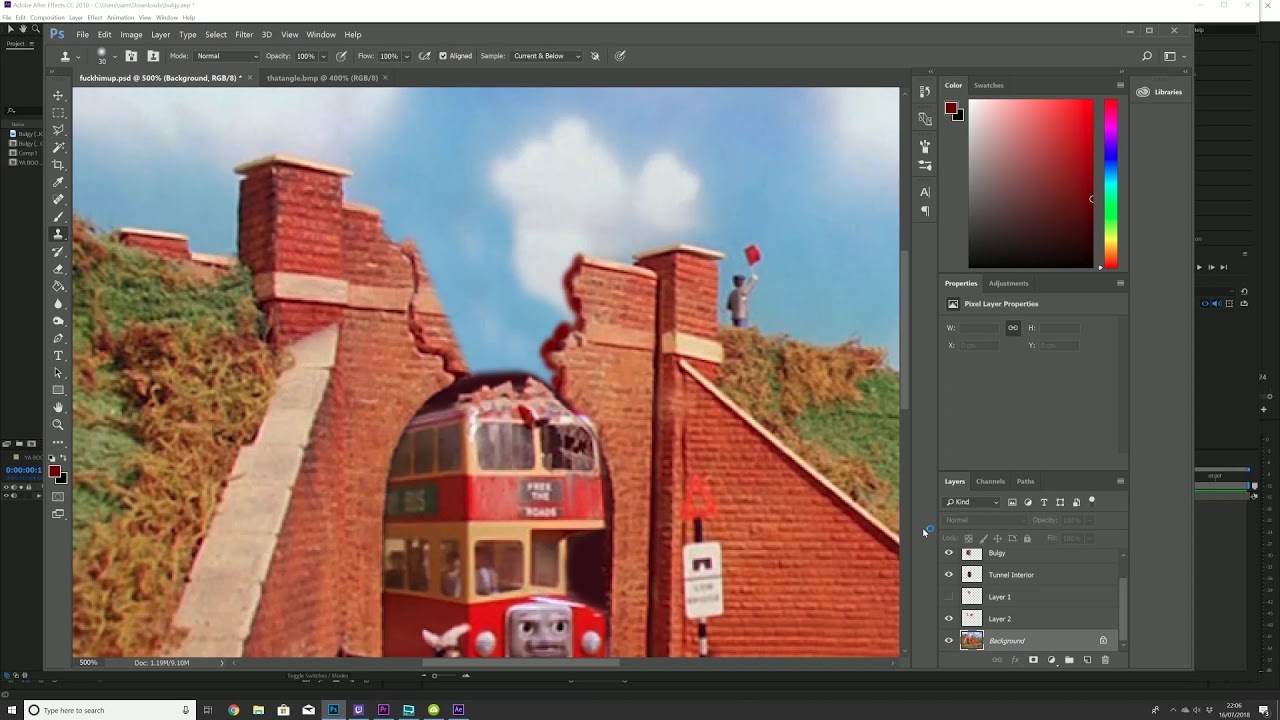1280x720 pixels.
Task: Select the Hand tool
Action: [x=58, y=407]
